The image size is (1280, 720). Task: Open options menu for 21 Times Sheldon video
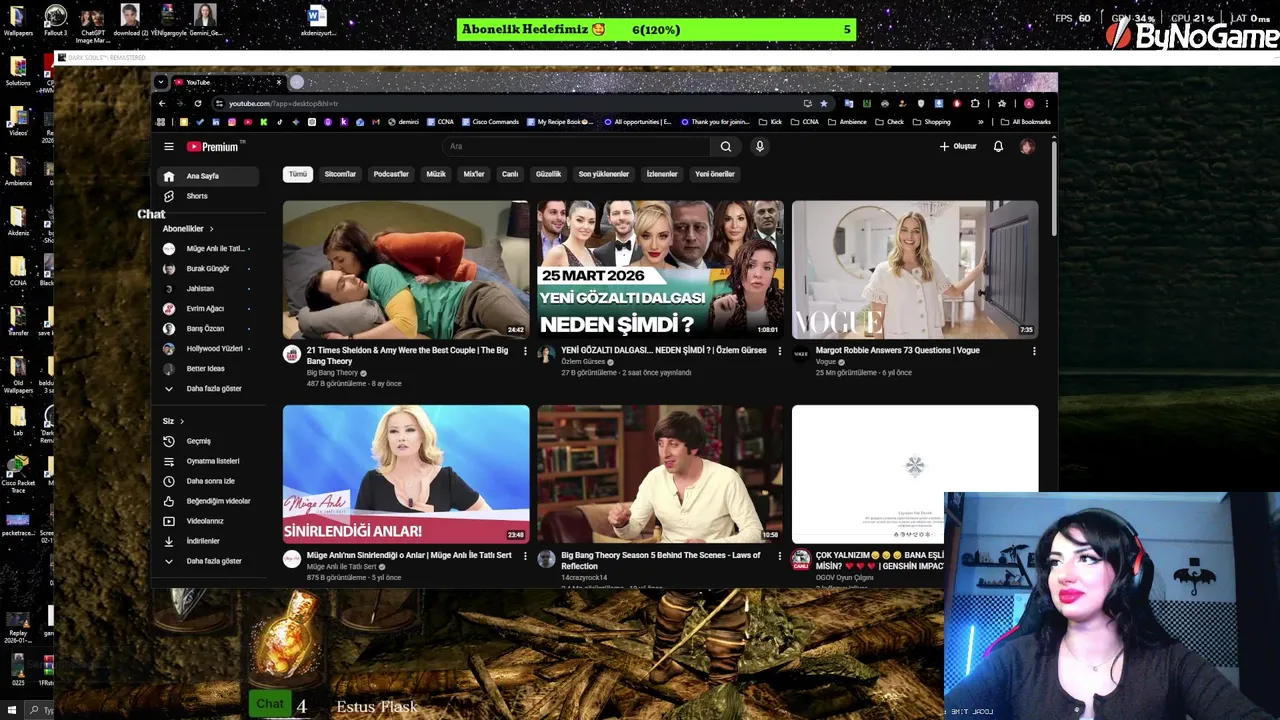click(525, 351)
